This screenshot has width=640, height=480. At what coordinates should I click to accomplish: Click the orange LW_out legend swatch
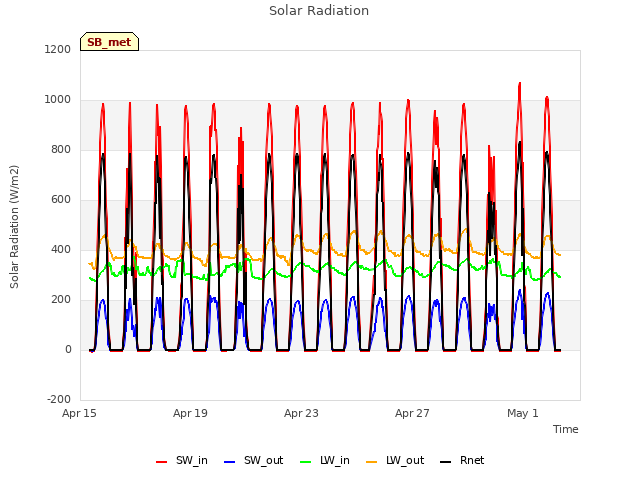point(371,462)
